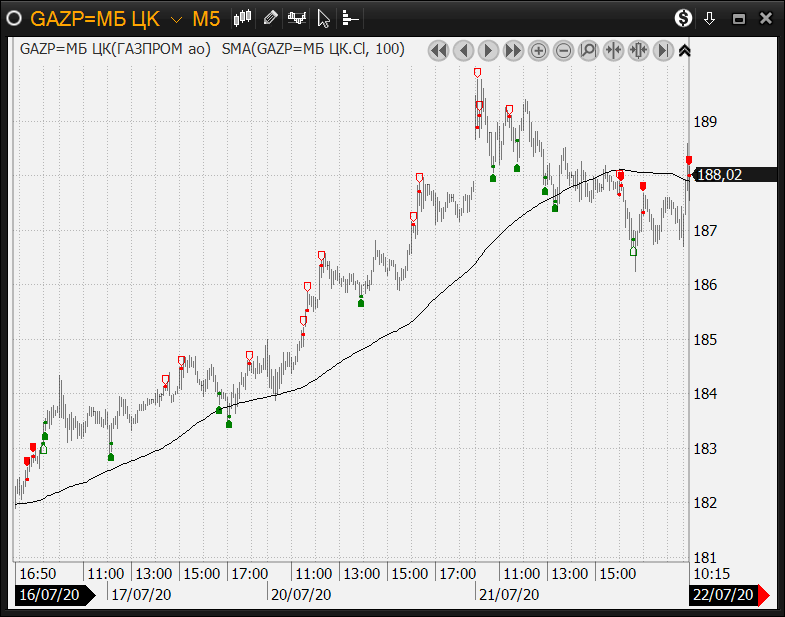
Task: Click the SMA(GAZP=МБ ЦК.Cl, 100) indicator label
Action: click(313, 49)
